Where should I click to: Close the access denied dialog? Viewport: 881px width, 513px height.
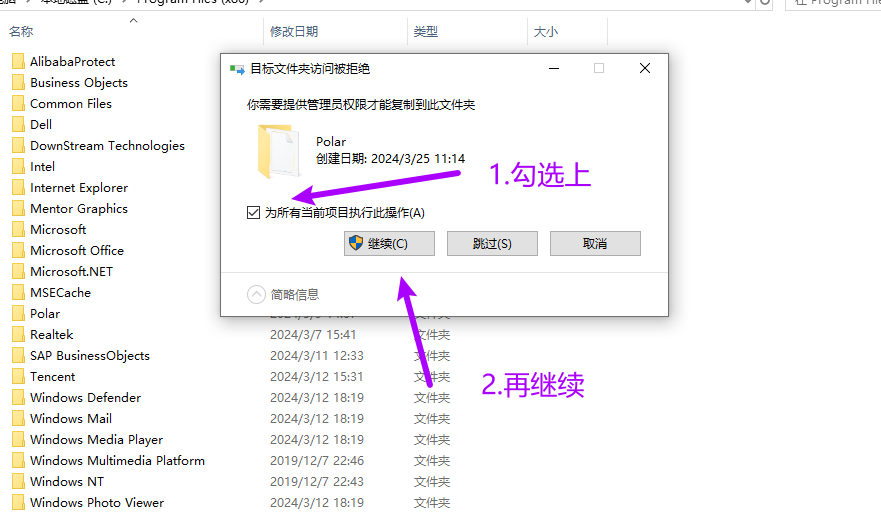[645, 69]
